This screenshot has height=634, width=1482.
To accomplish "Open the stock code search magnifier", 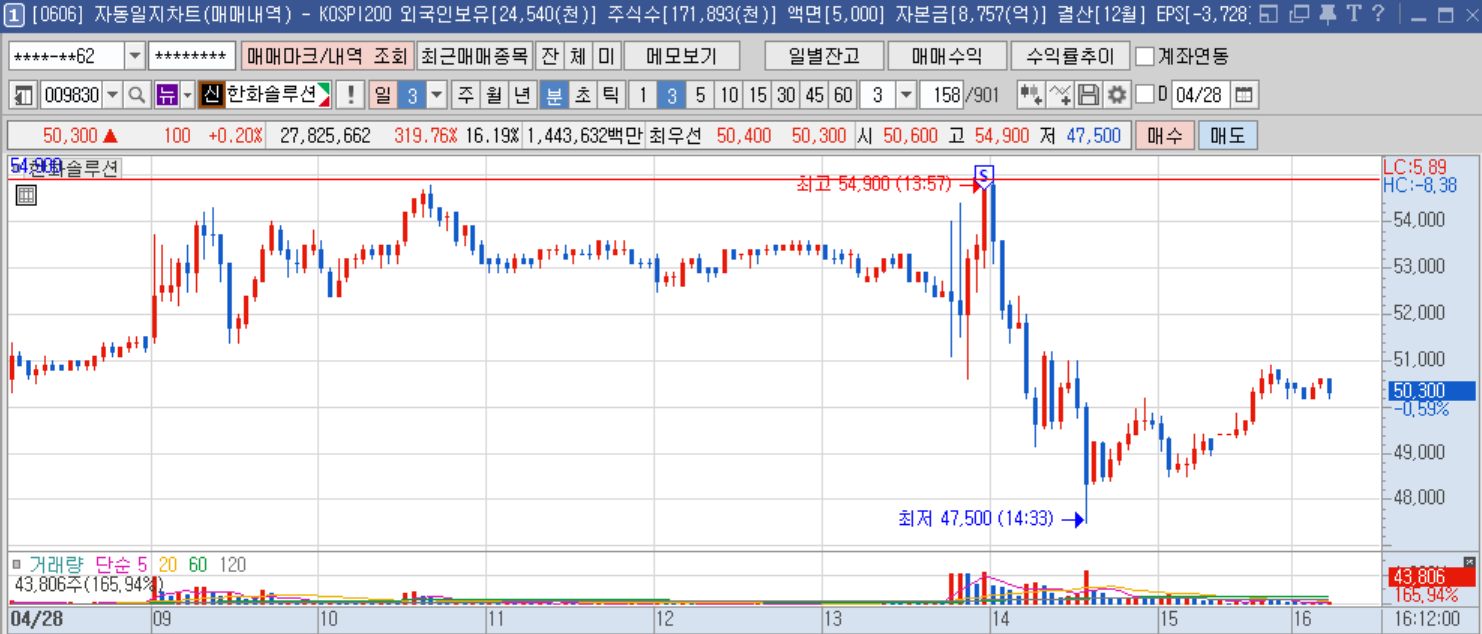I will pyautogui.click(x=137, y=95).
